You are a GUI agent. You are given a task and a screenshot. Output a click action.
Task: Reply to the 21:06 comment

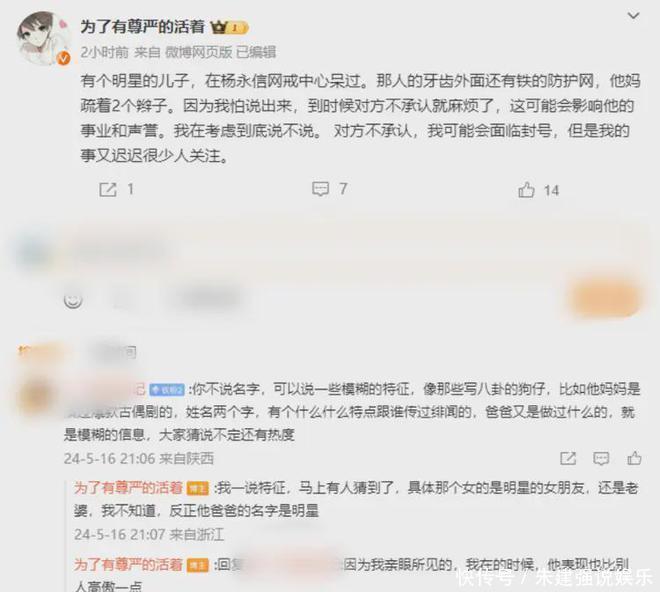coord(601,459)
